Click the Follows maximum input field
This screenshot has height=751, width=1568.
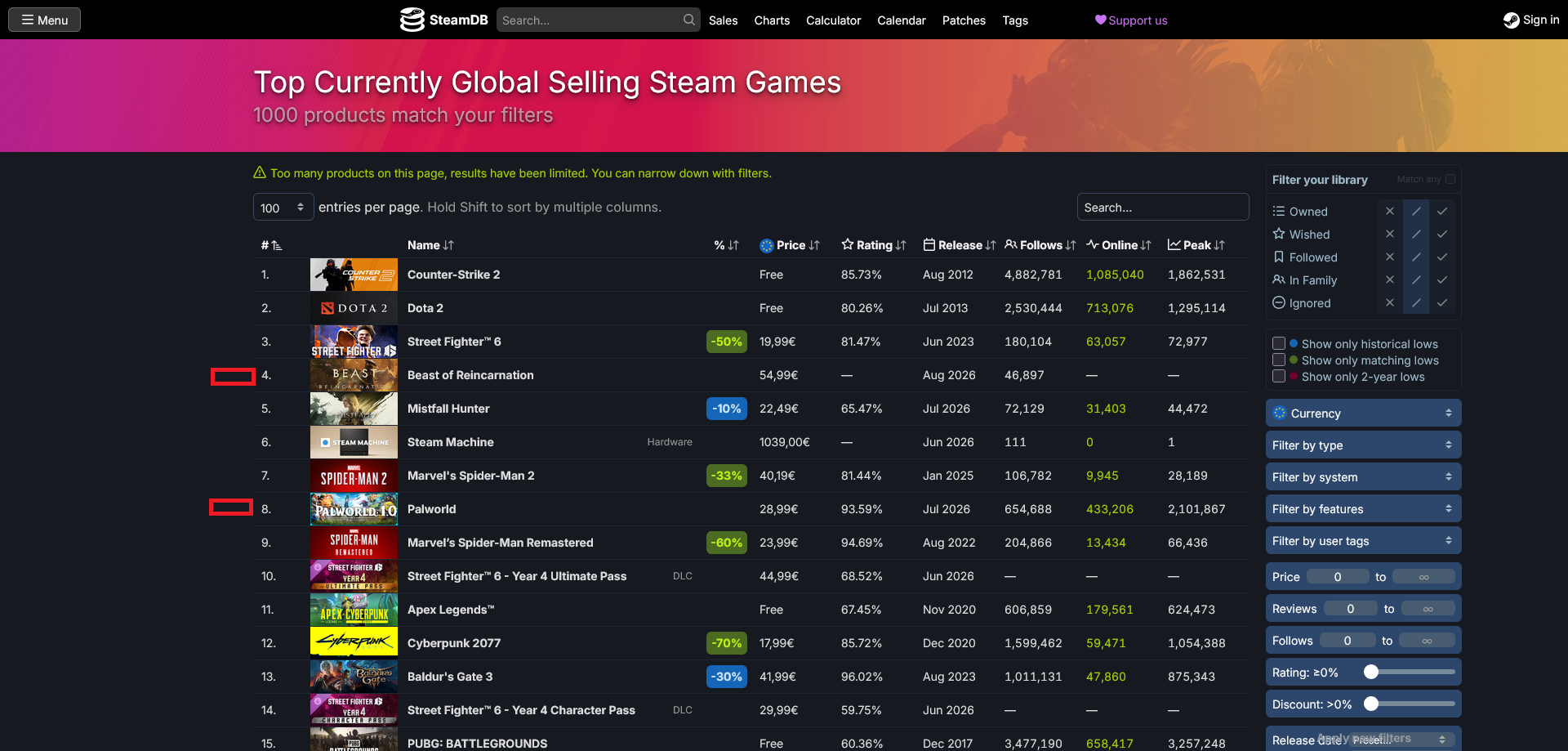(x=1427, y=641)
